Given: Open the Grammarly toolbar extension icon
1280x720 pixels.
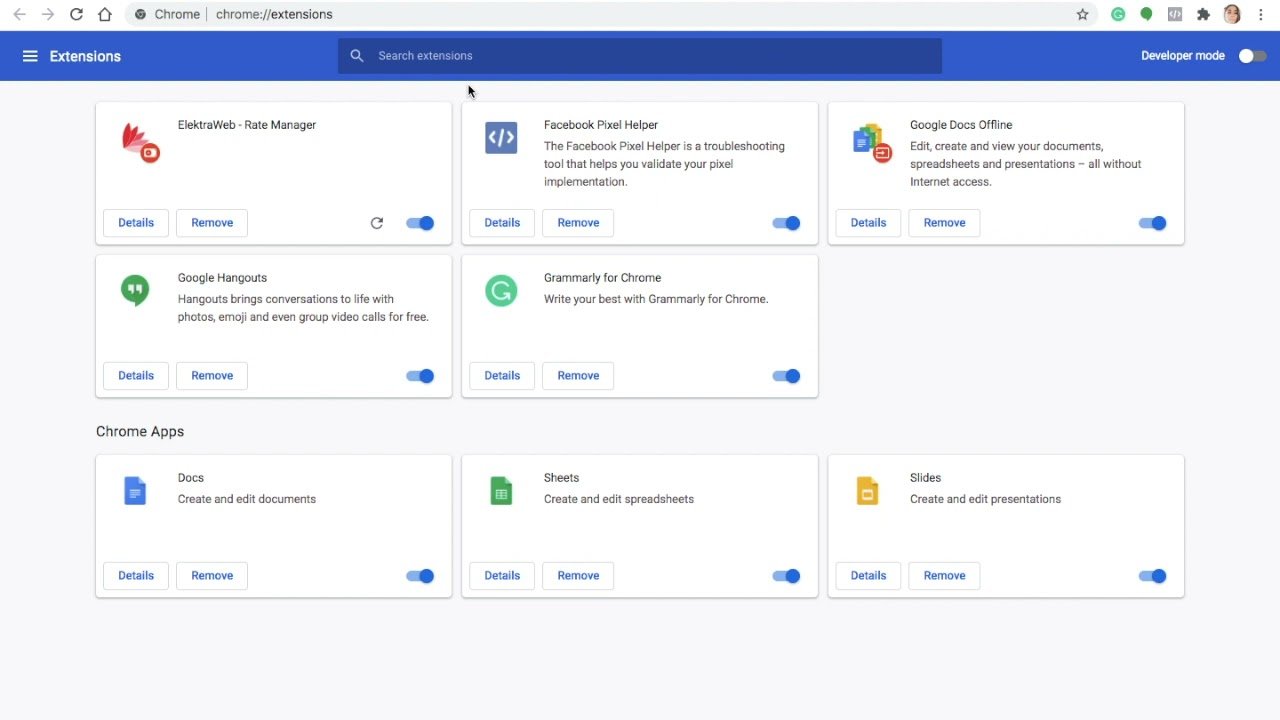Looking at the screenshot, I should [x=1118, y=14].
